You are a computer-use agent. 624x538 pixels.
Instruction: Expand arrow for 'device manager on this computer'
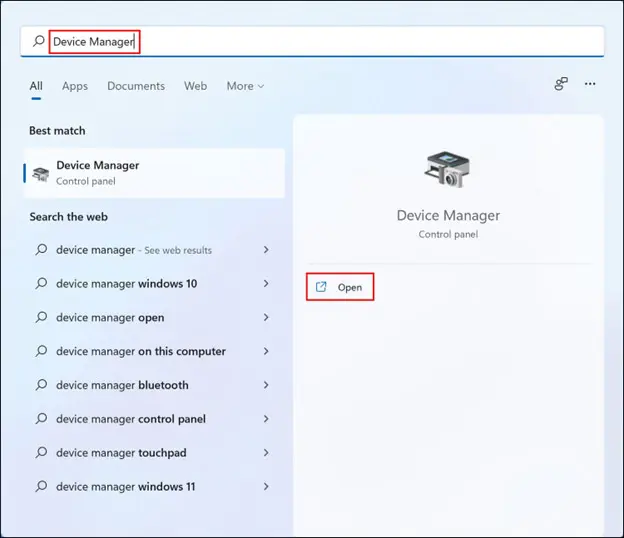click(x=266, y=351)
